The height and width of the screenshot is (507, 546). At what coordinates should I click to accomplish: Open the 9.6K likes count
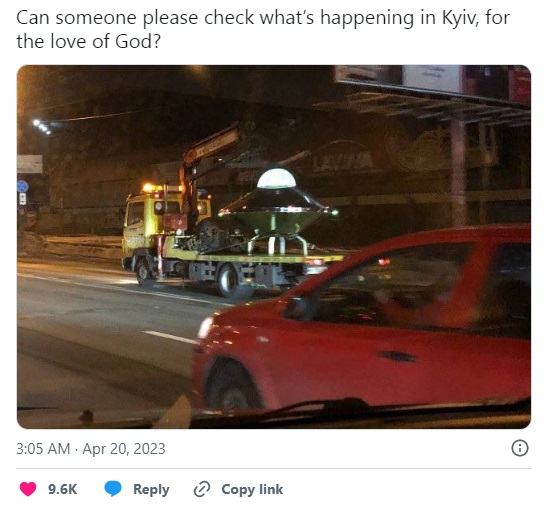tap(62, 489)
